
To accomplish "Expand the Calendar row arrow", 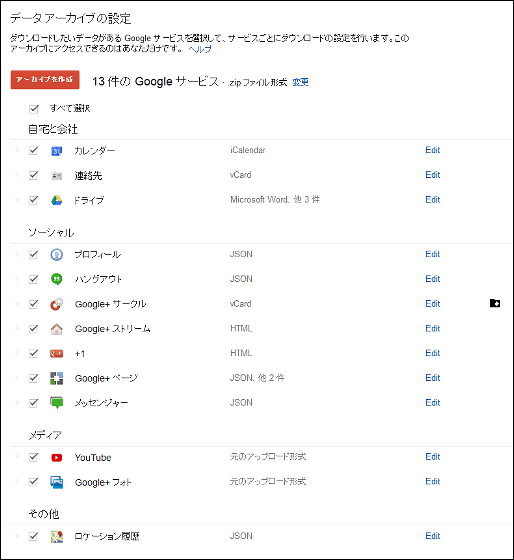I will click(x=17, y=150).
